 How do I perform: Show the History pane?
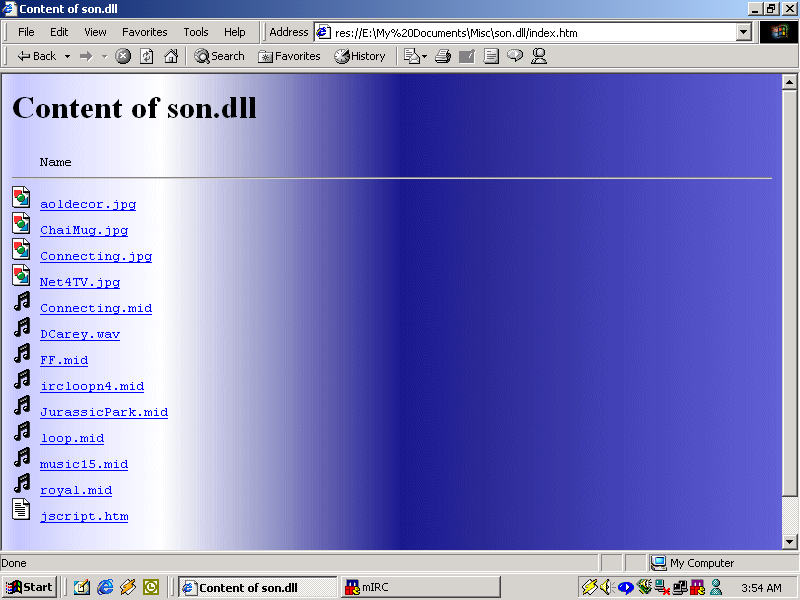click(x=360, y=56)
